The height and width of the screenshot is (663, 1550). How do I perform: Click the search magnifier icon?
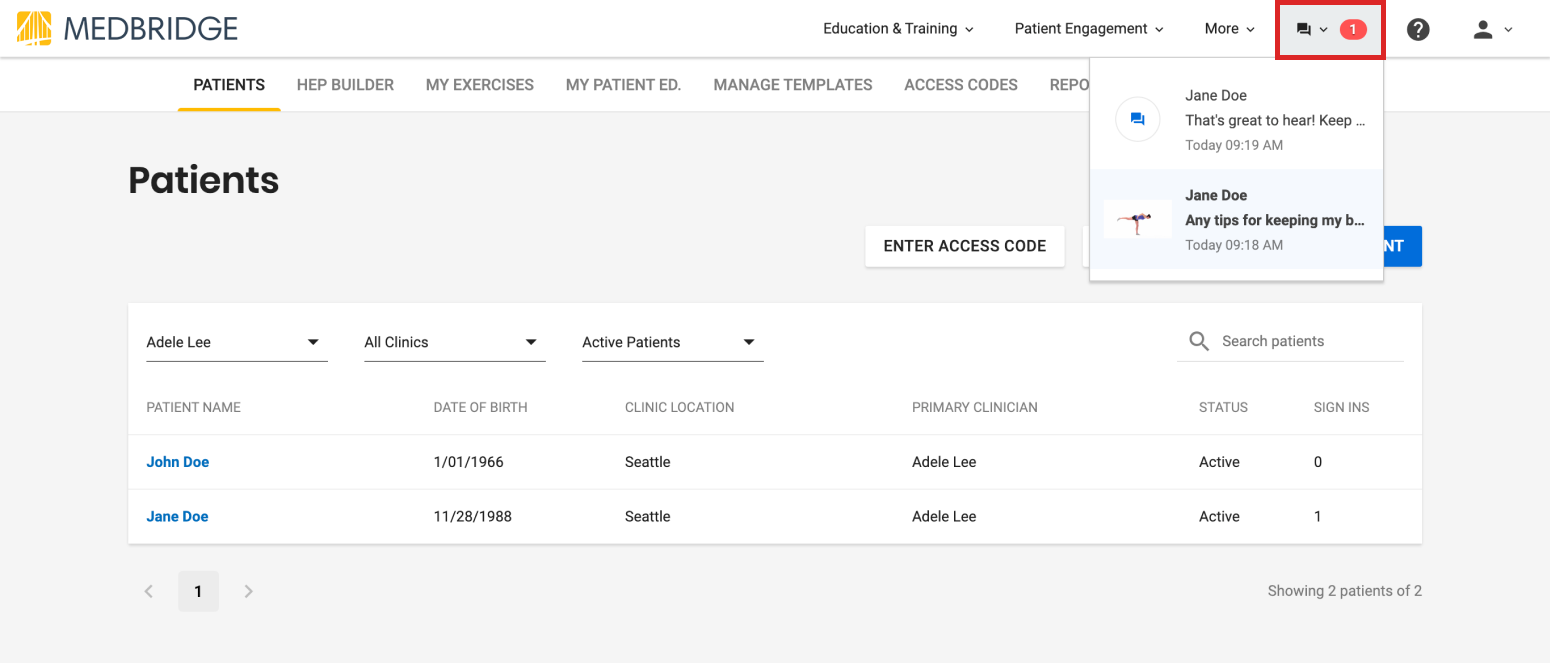(x=1199, y=342)
